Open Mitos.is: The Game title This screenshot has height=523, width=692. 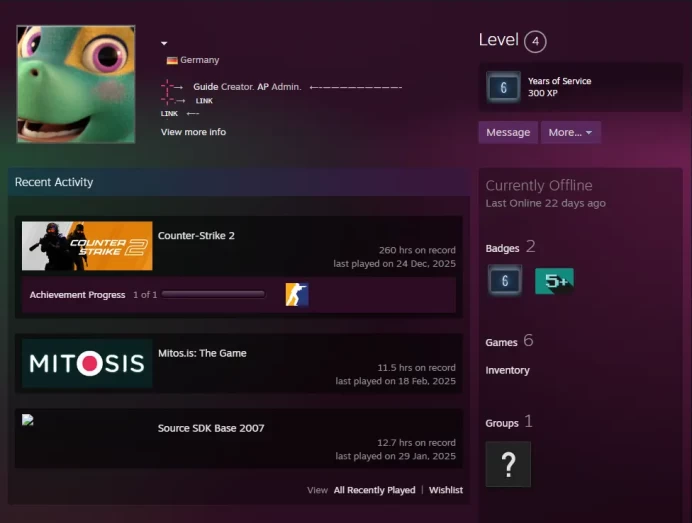point(202,353)
